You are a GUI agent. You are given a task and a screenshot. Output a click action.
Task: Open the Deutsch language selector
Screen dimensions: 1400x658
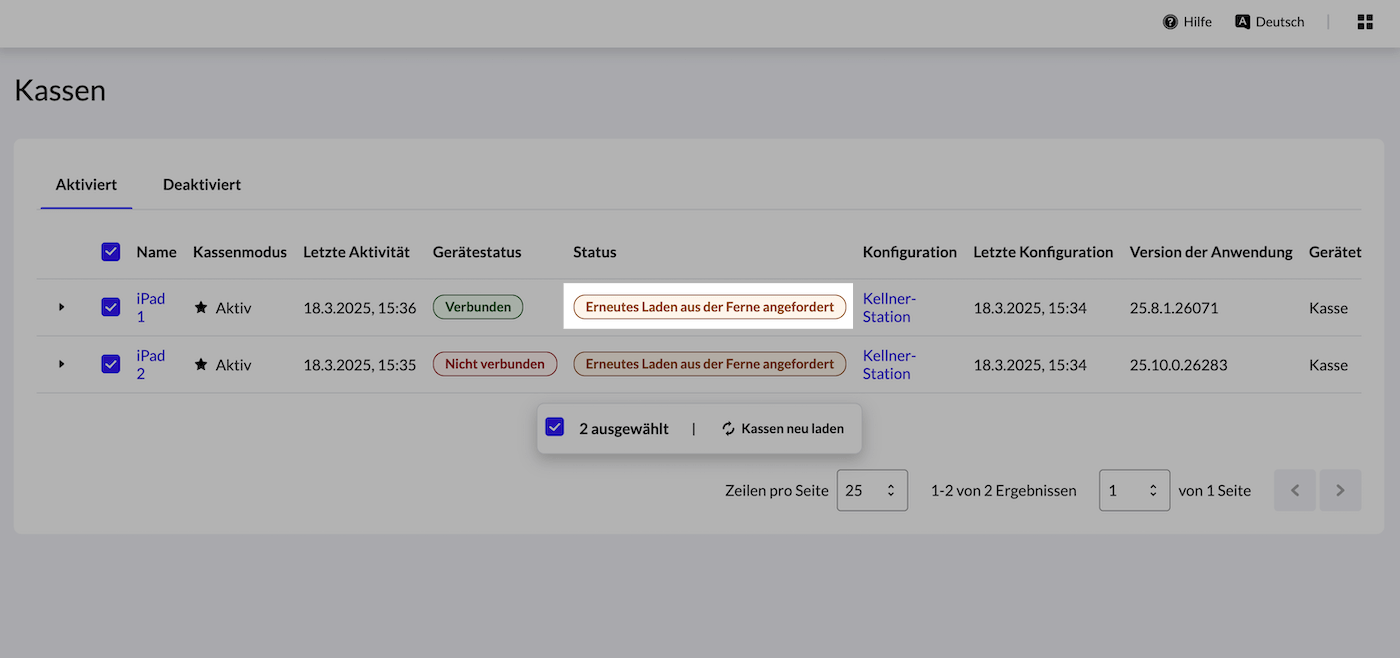coord(1270,22)
